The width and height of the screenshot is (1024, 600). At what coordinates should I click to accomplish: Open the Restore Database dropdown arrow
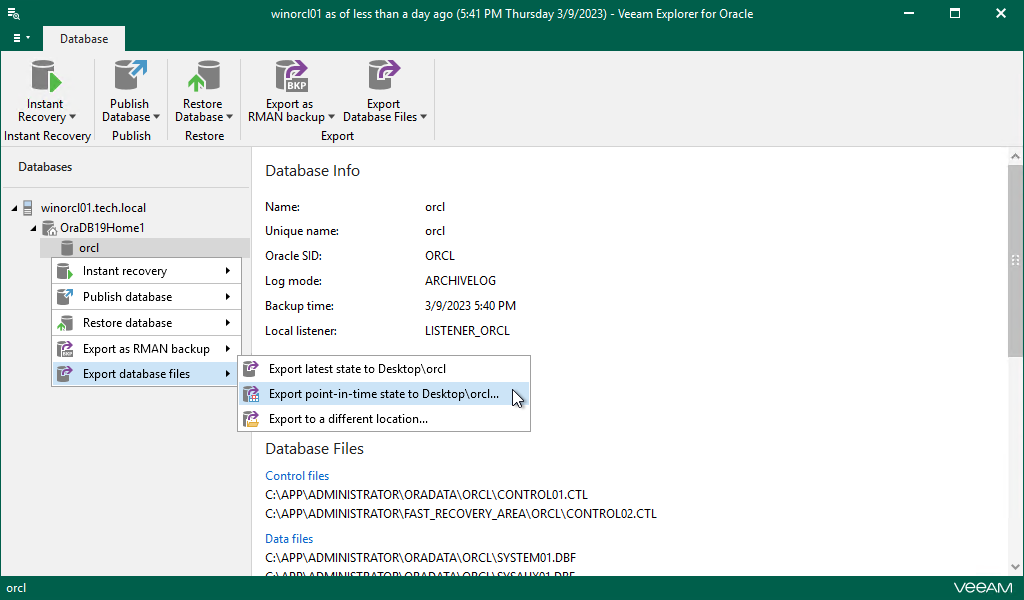[229, 117]
